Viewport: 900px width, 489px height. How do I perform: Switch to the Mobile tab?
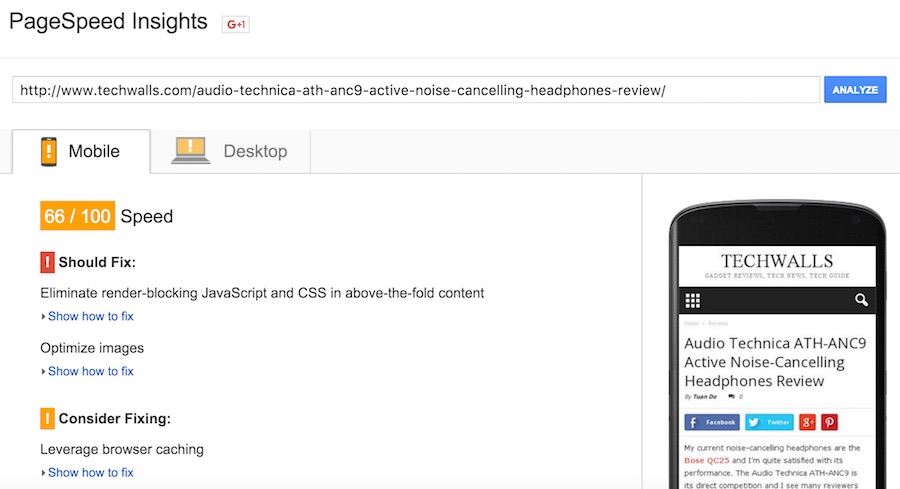pyautogui.click(x=81, y=152)
